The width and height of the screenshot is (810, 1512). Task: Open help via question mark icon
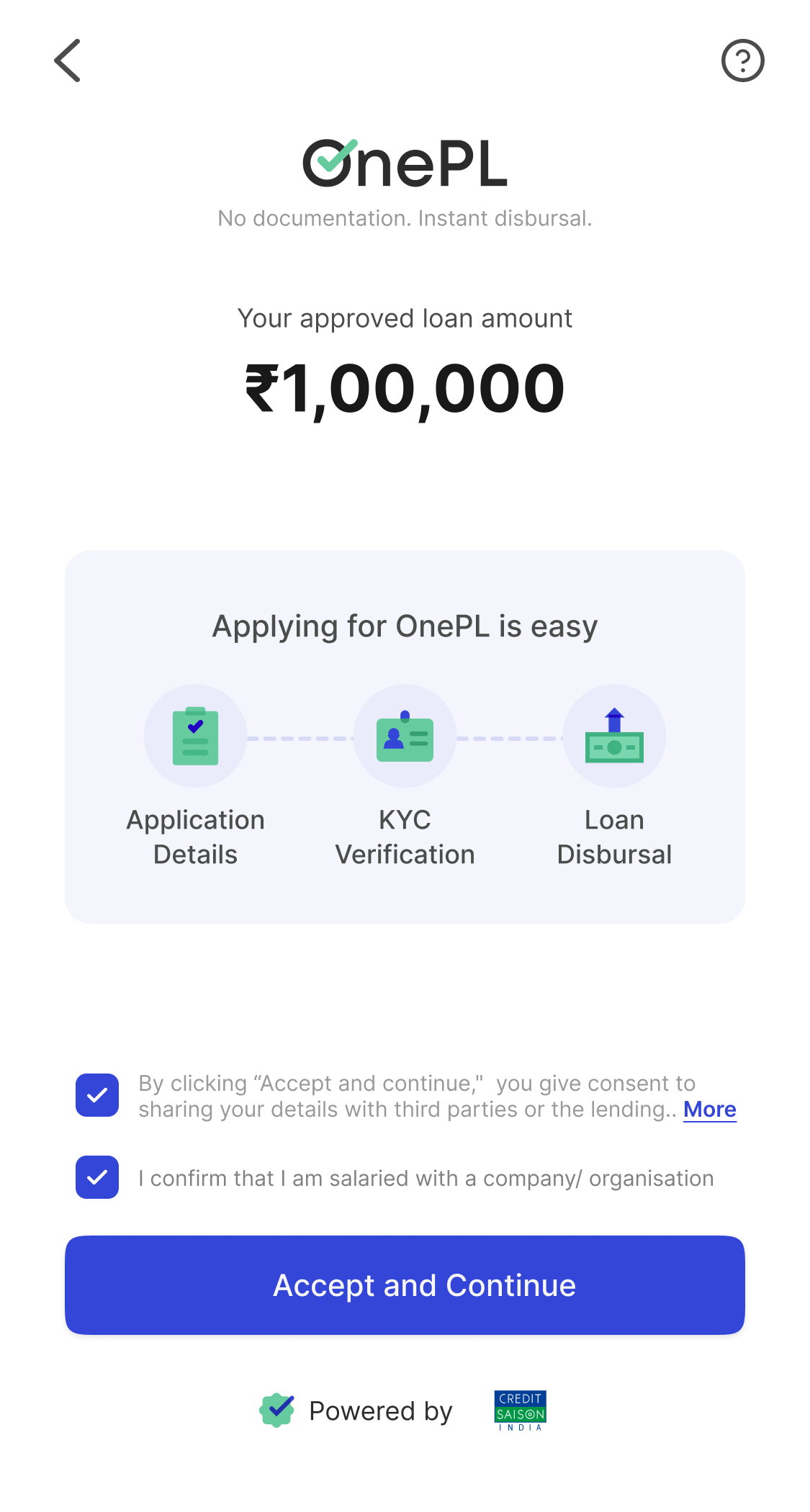742,60
